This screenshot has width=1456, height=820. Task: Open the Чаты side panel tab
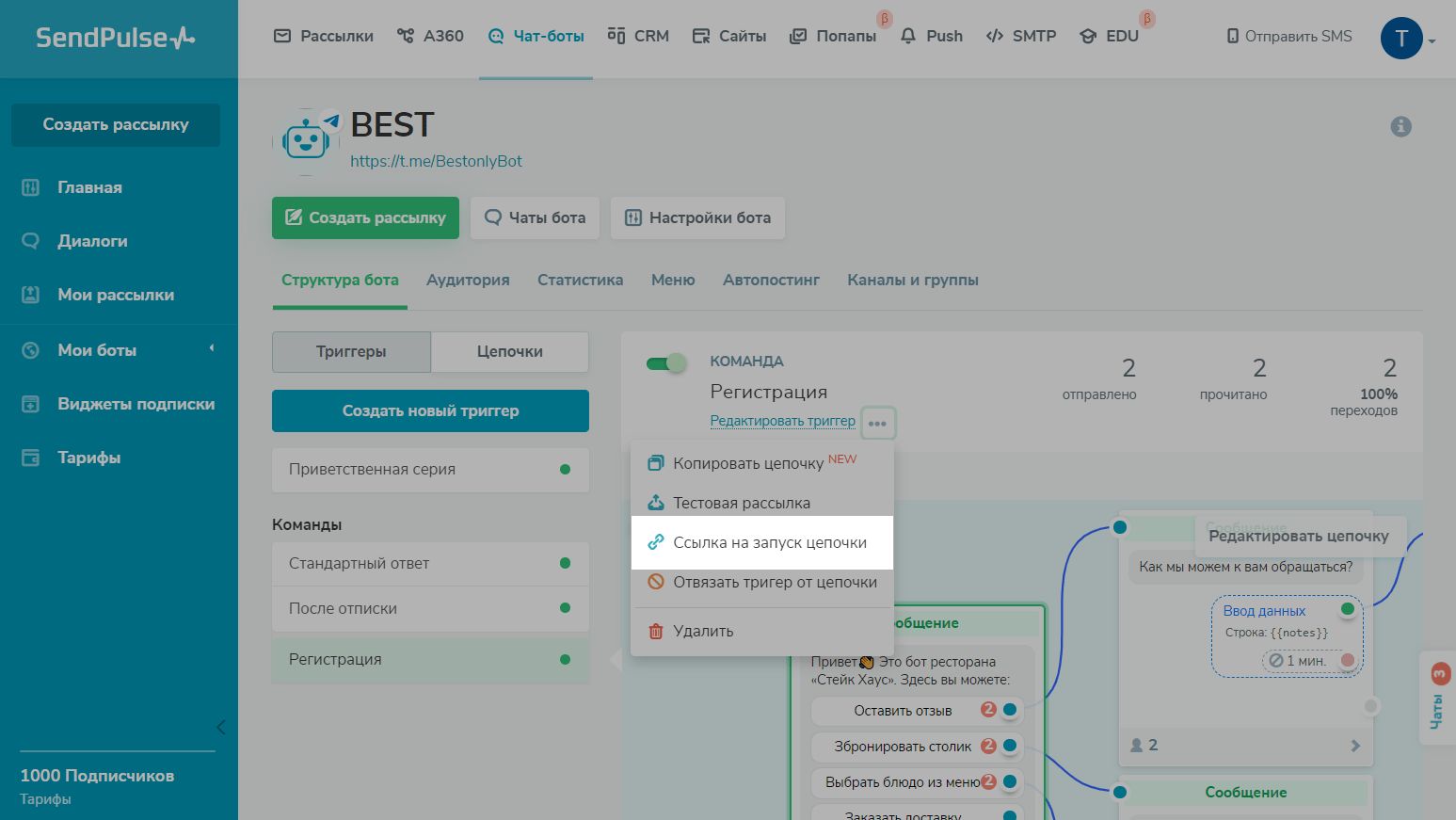click(1437, 698)
